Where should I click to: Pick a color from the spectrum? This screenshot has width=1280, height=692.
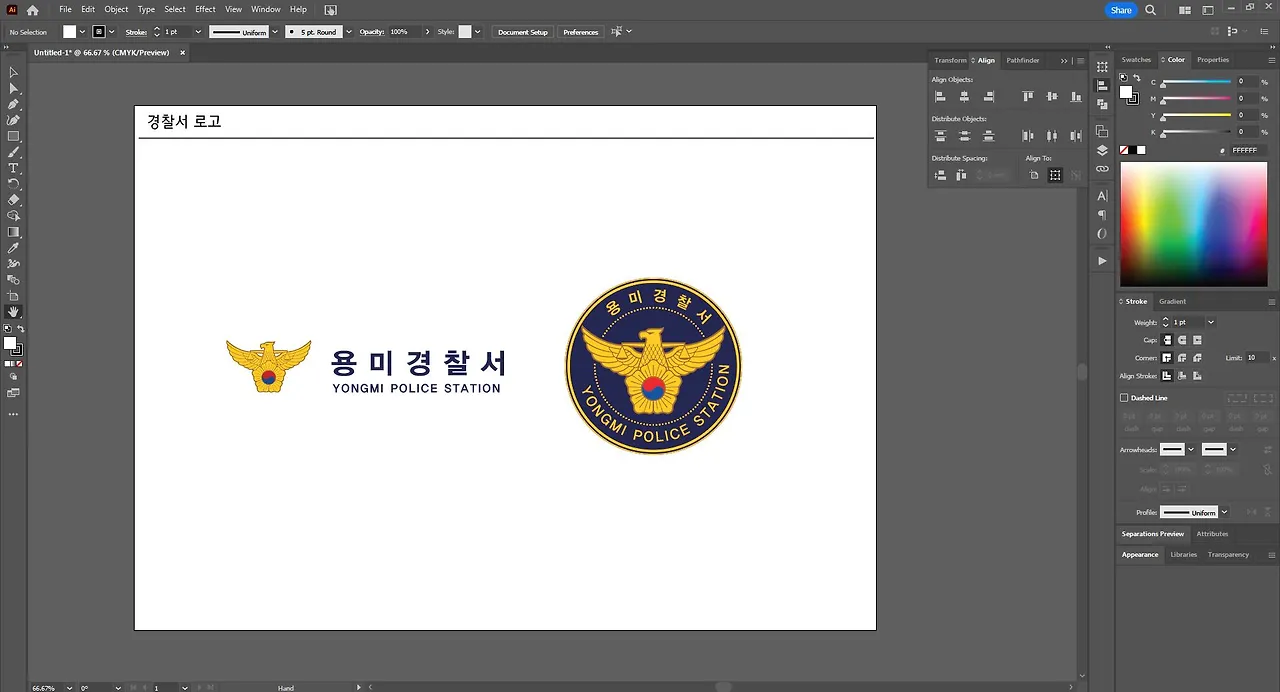1192,224
